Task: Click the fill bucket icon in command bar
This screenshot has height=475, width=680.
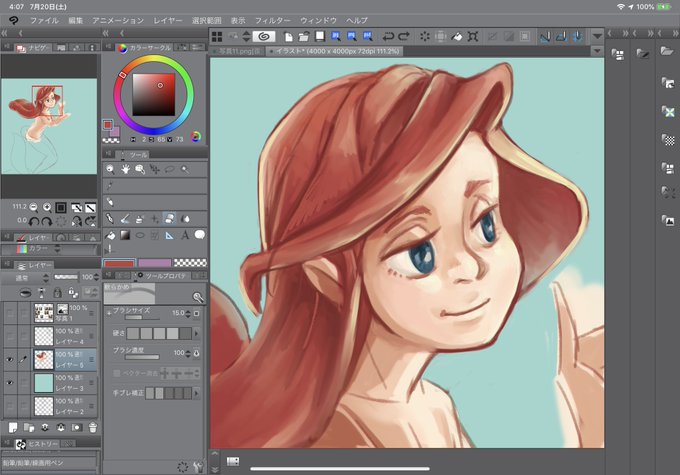Action: click(457, 36)
